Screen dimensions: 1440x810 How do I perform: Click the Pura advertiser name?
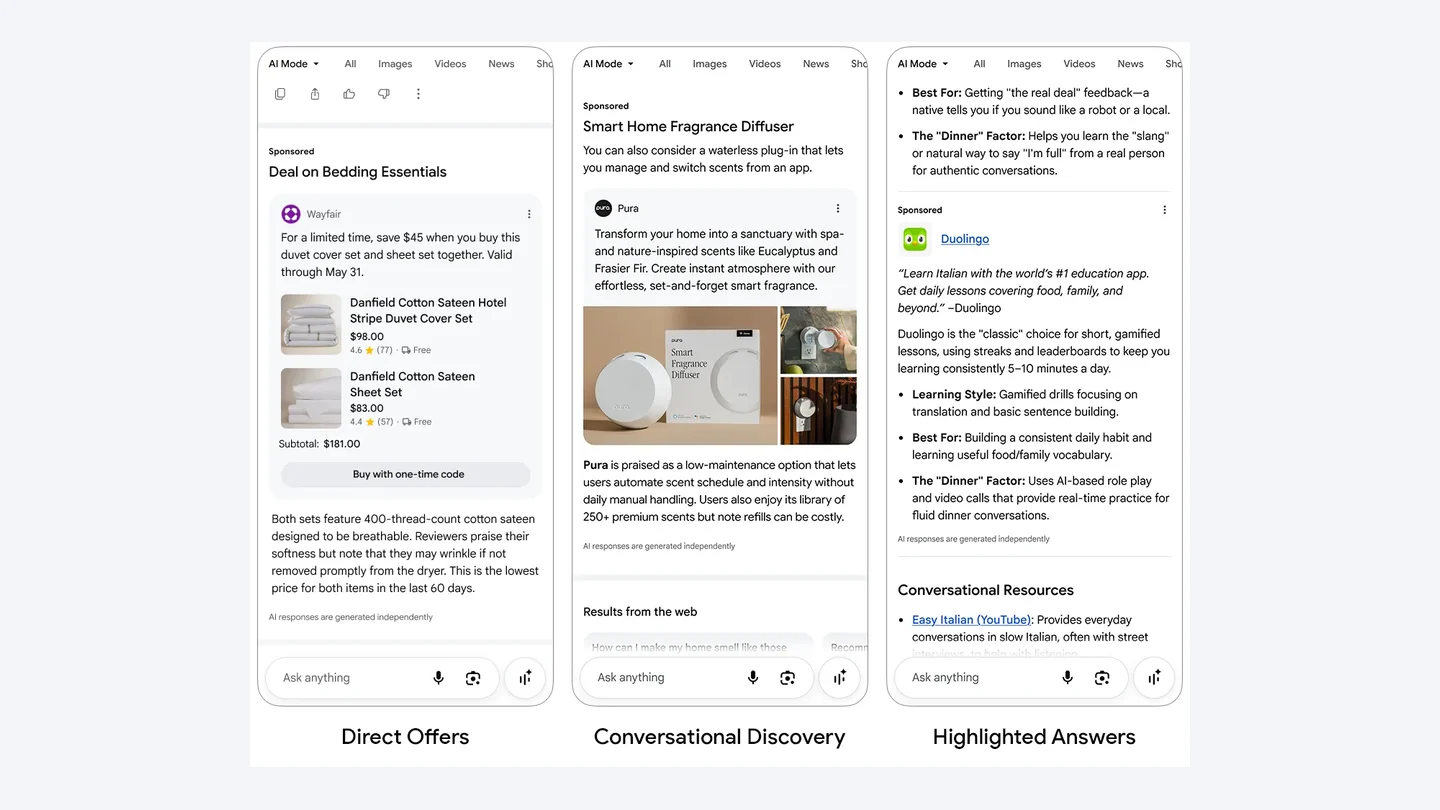pos(628,208)
